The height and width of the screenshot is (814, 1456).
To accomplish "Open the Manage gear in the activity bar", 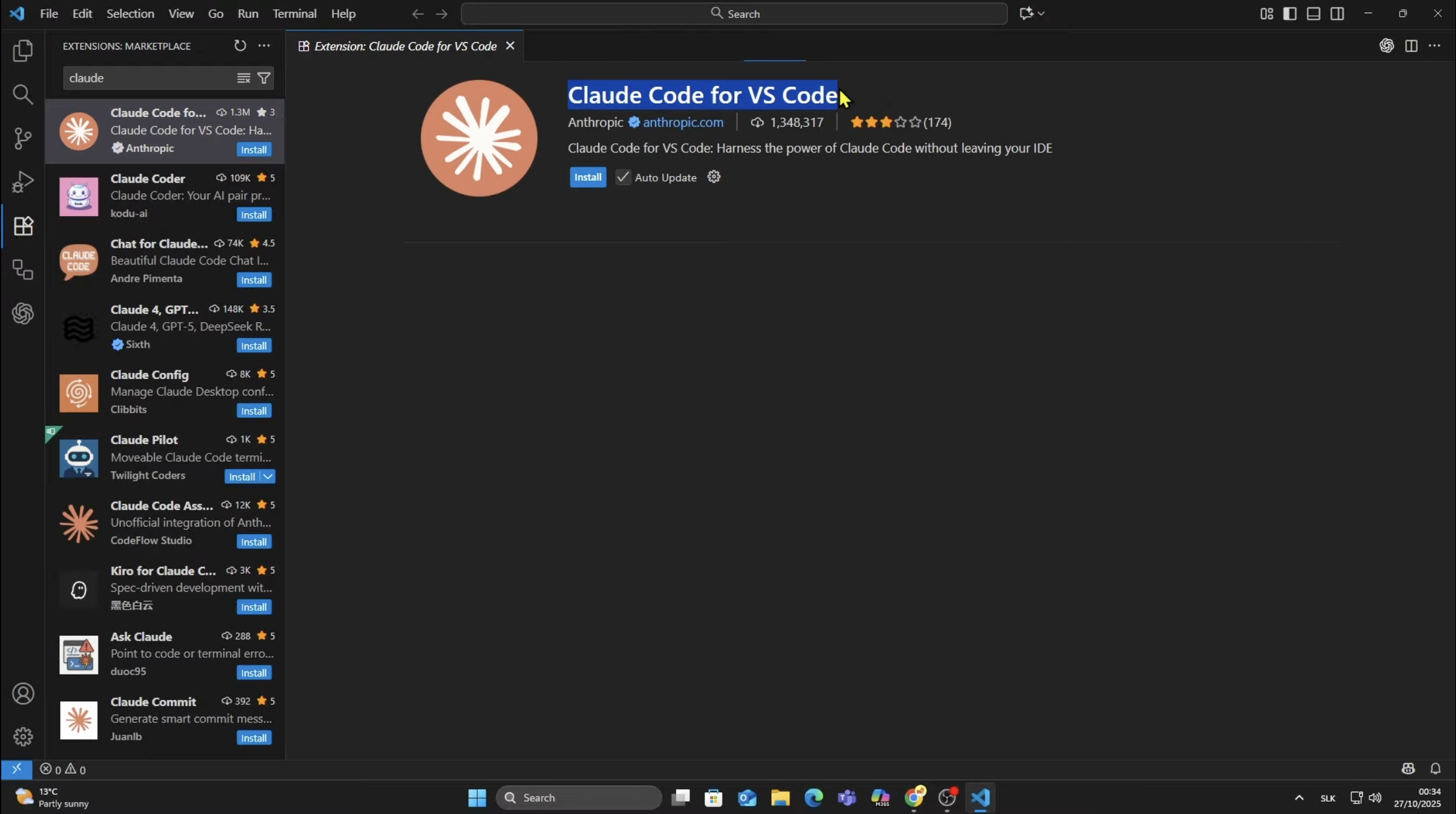I will (23, 737).
